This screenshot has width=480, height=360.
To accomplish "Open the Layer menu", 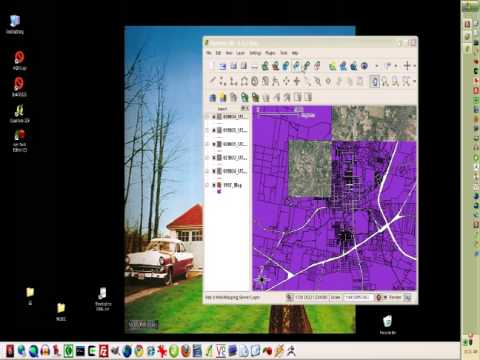I will pos(240,53).
